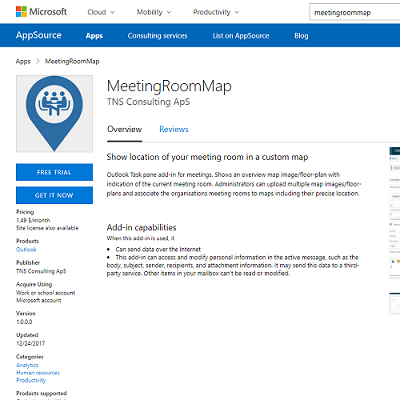Select the Apps navigation item
The height and width of the screenshot is (400, 400).
[94, 36]
